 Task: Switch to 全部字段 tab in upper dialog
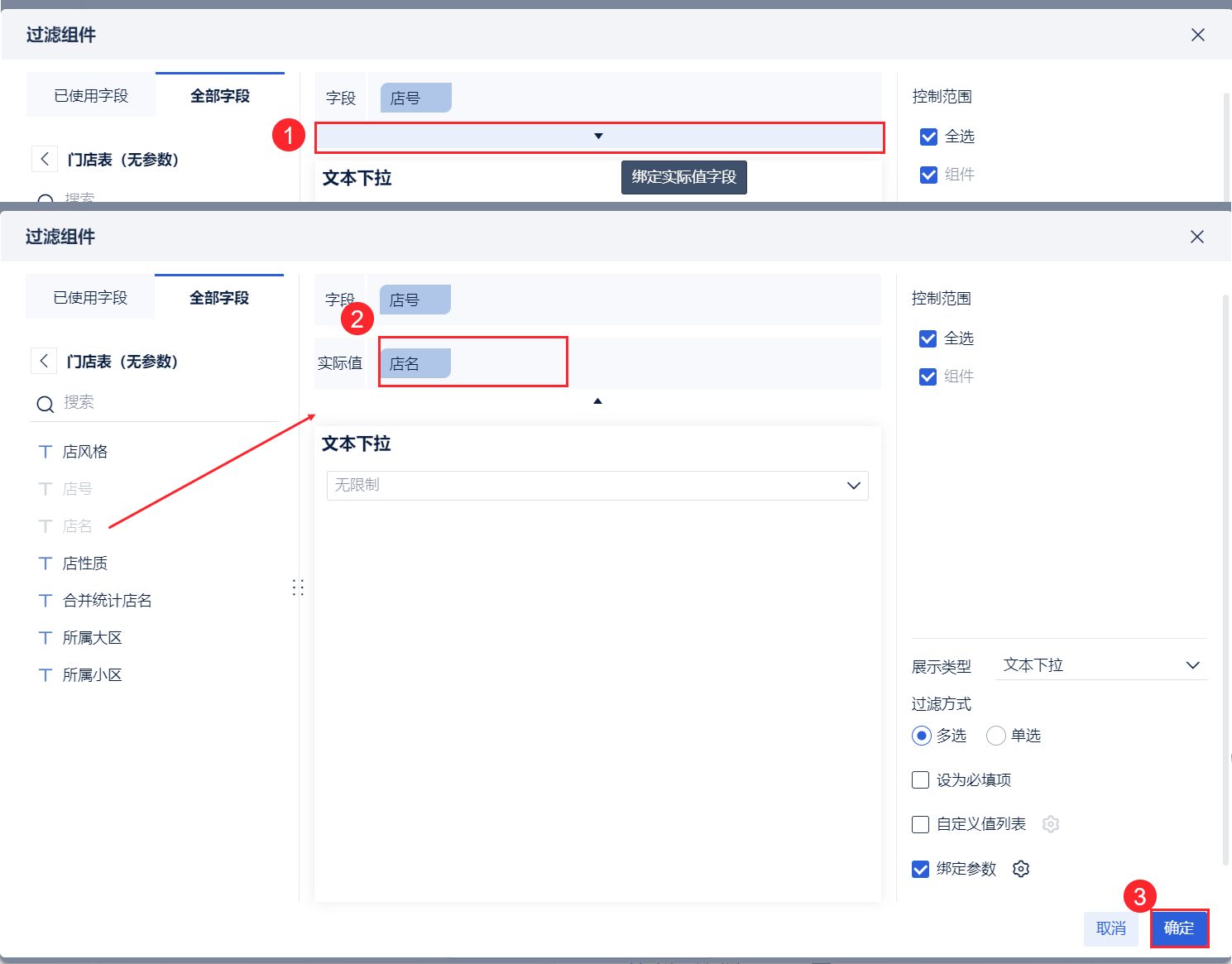click(220, 95)
